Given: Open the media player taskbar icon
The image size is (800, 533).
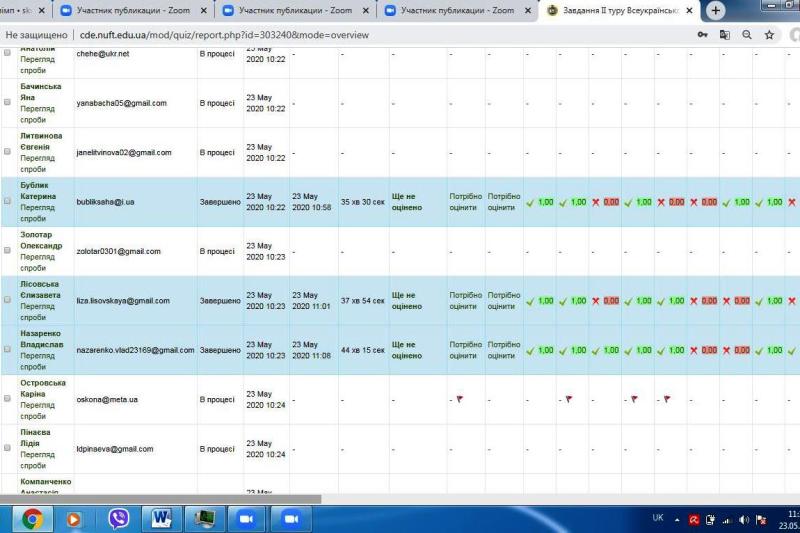Looking at the screenshot, I should [x=74, y=519].
